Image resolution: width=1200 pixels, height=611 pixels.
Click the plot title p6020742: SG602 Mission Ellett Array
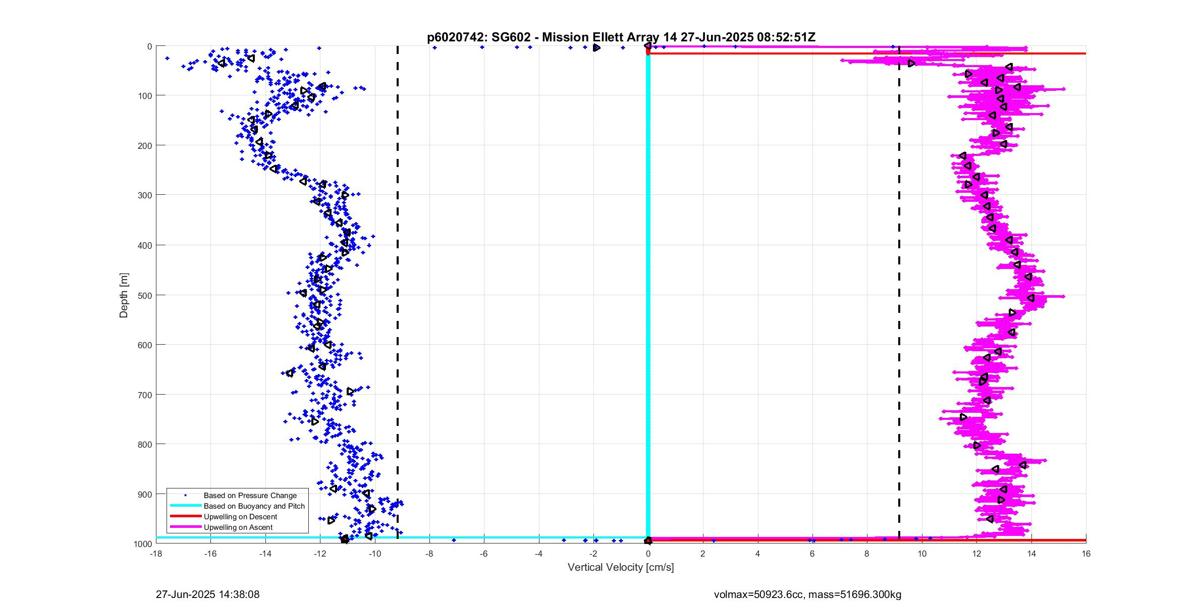point(621,37)
